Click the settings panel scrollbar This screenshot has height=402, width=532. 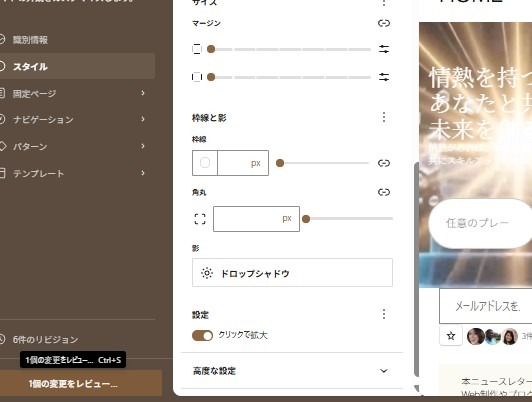416,269
